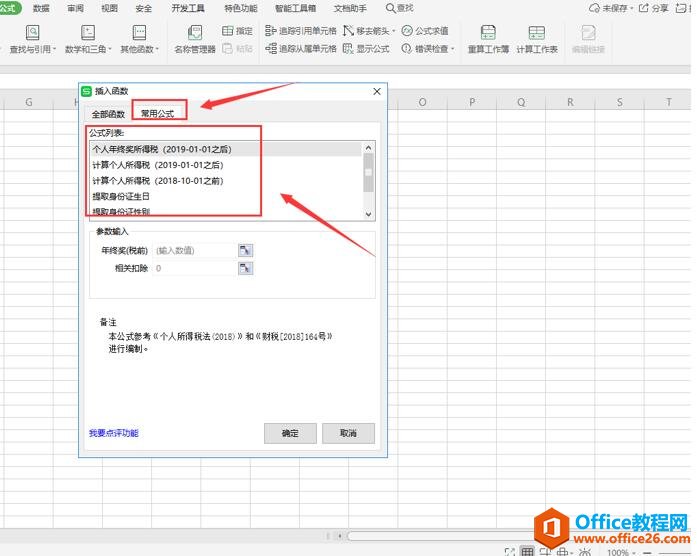Image resolution: width=697 pixels, height=556 pixels.
Task: Select column R header
Action: (x=570, y=102)
